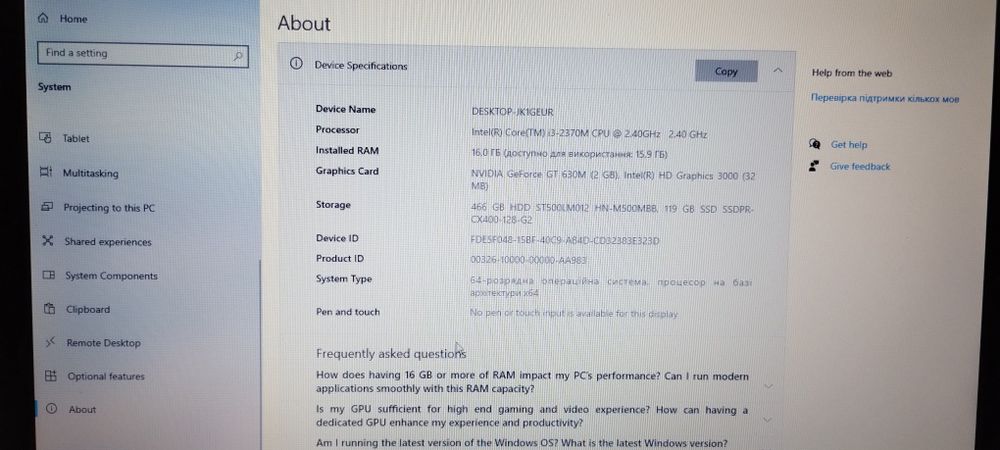The width and height of the screenshot is (1000, 450).
Task: Expand the 16 GB RAM performance question
Action: (768, 386)
